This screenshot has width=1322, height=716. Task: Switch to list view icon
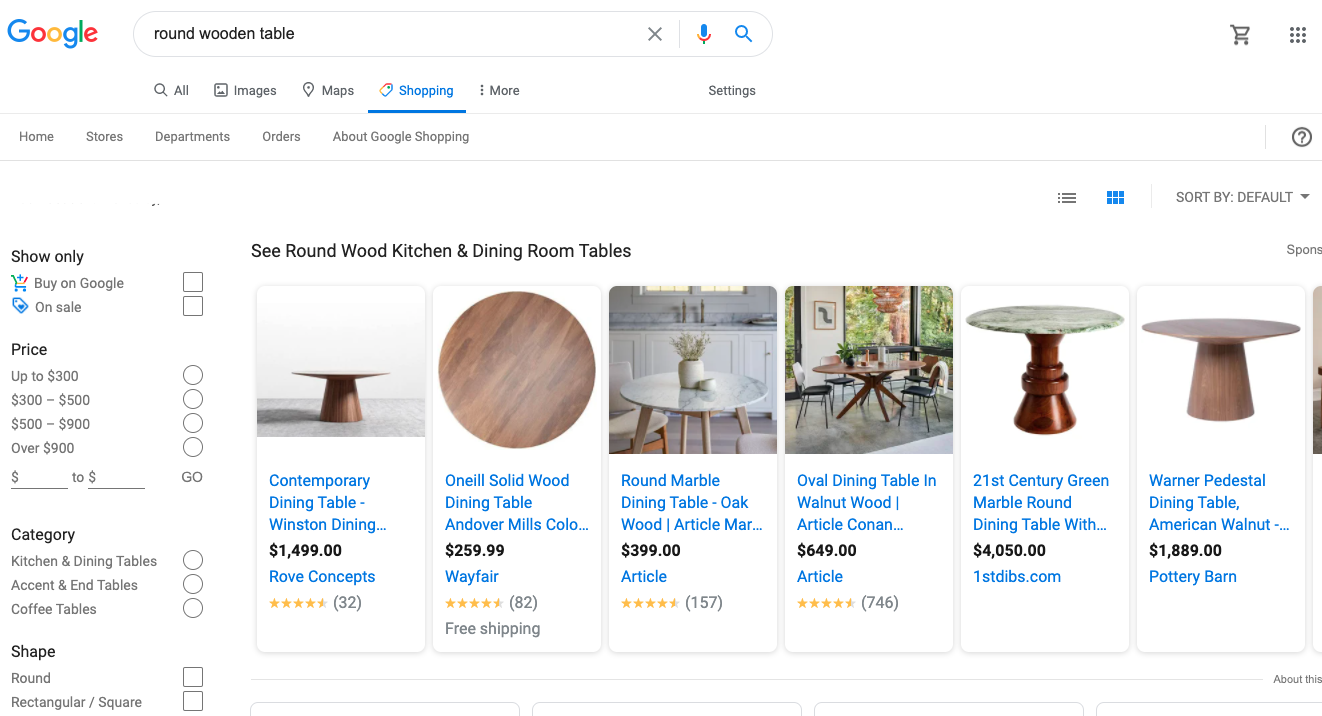point(1067,198)
